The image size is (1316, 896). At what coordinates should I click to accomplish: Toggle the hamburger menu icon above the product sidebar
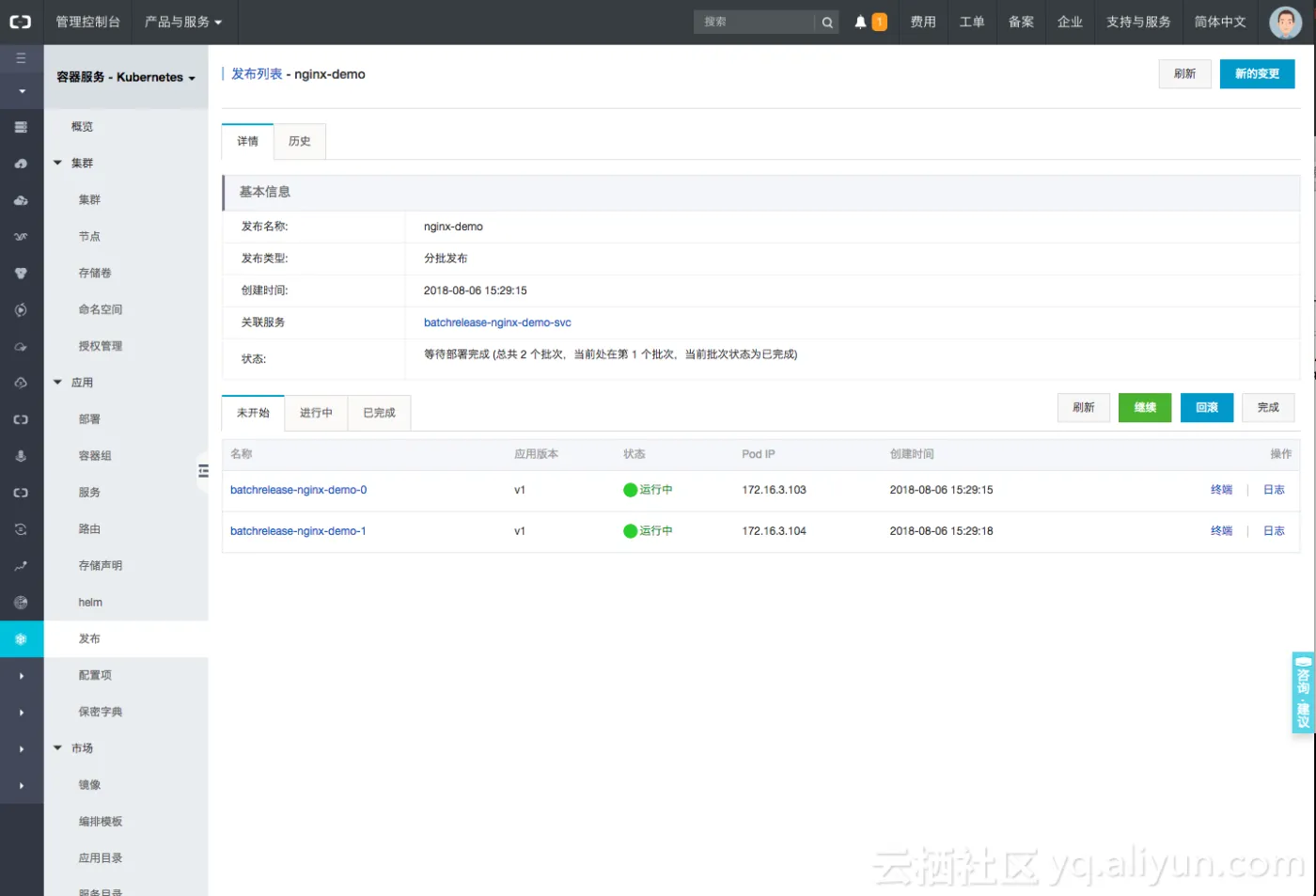click(x=21, y=58)
